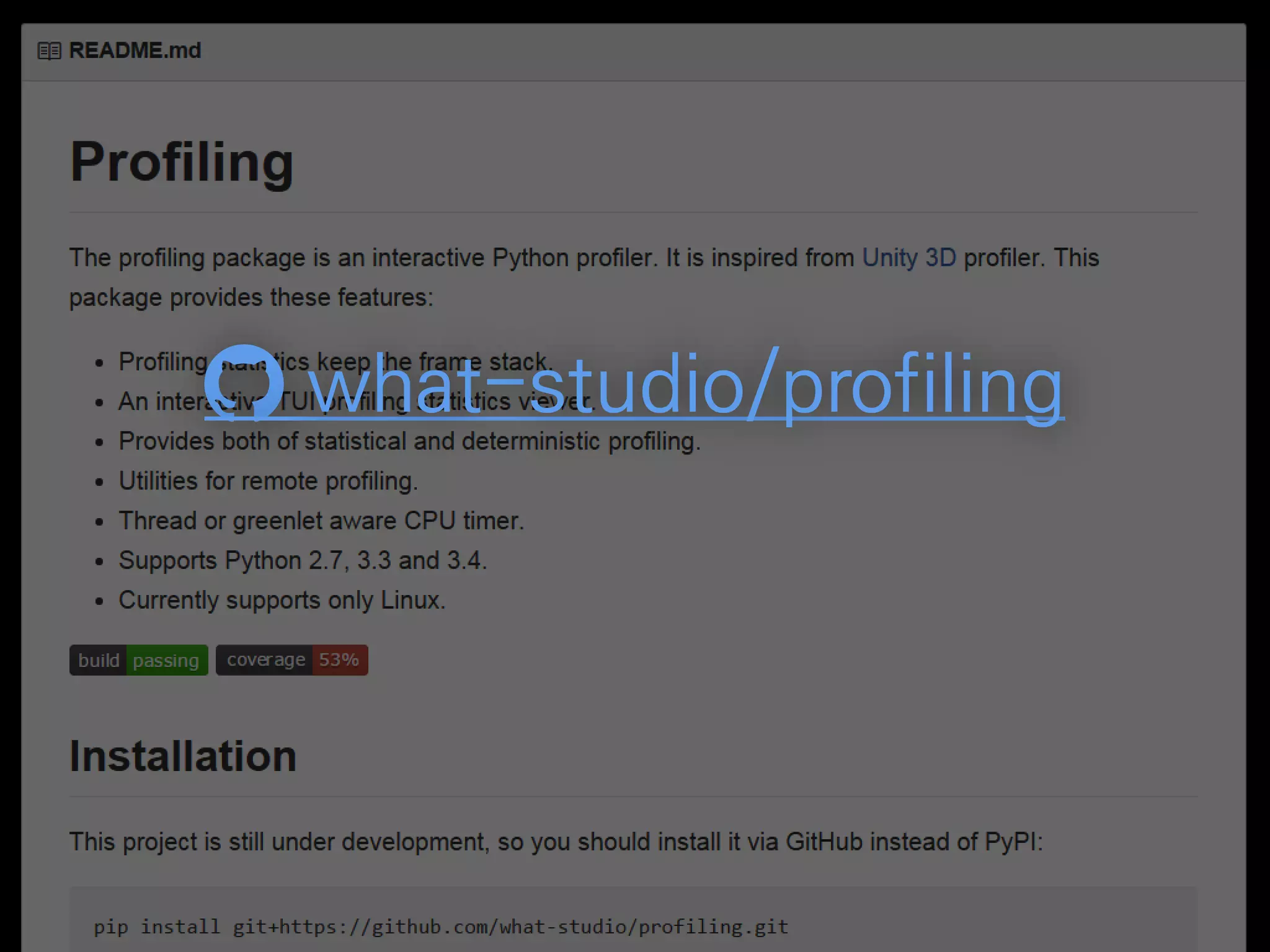Select "Utilities for remote profiling." bullet
Screen dimensions: 1270x952
(x=269, y=481)
